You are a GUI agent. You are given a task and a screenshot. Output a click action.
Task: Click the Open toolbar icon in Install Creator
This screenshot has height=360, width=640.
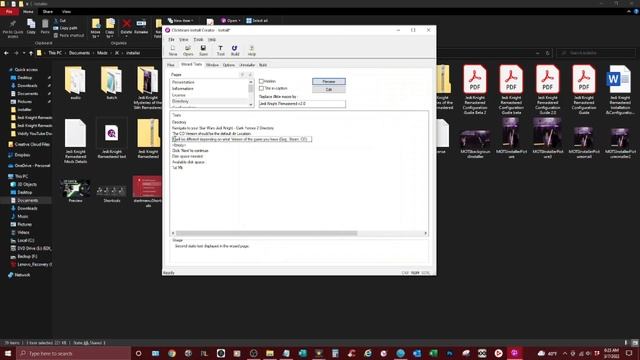click(188, 51)
